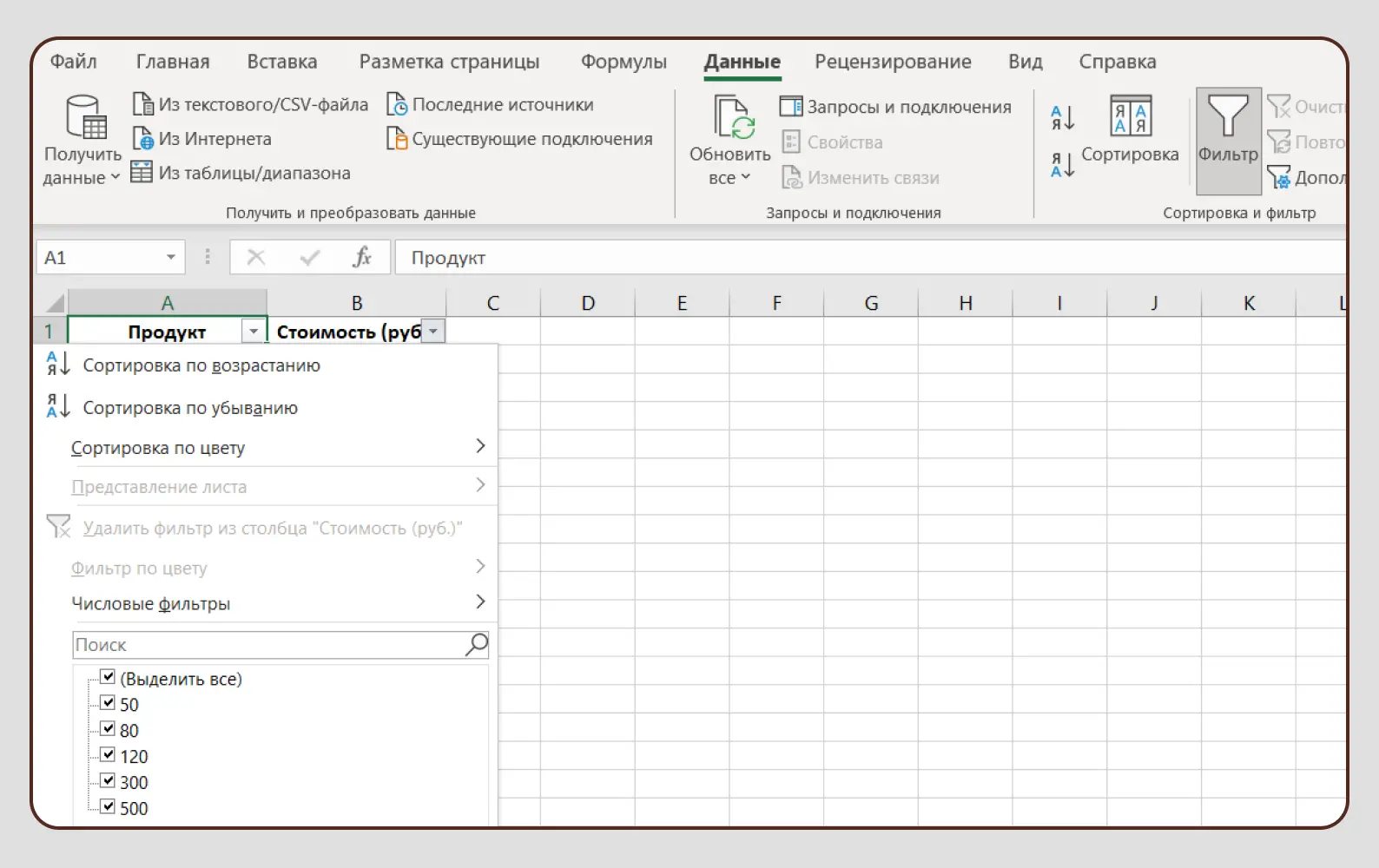Click the Очистить filter icon
This screenshot has height=868, width=1379.
tap(1278, 107)
